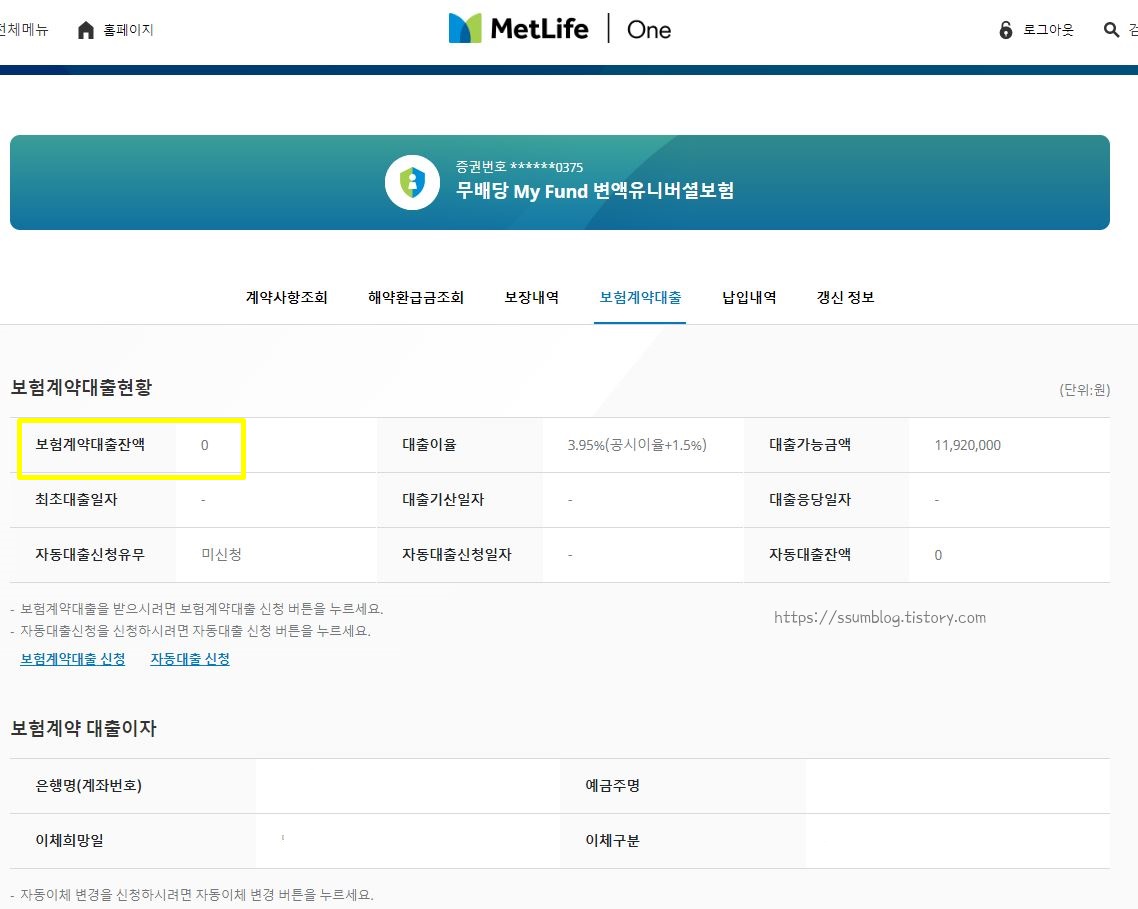Viewport: 1138px width, 909px height.
Task: Click the (단위:원) unit note
Action: 1084,390
